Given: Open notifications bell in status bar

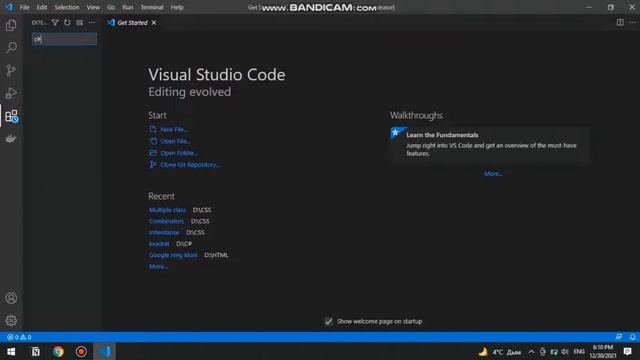Looking at the screenshot, I should [632, 337].
